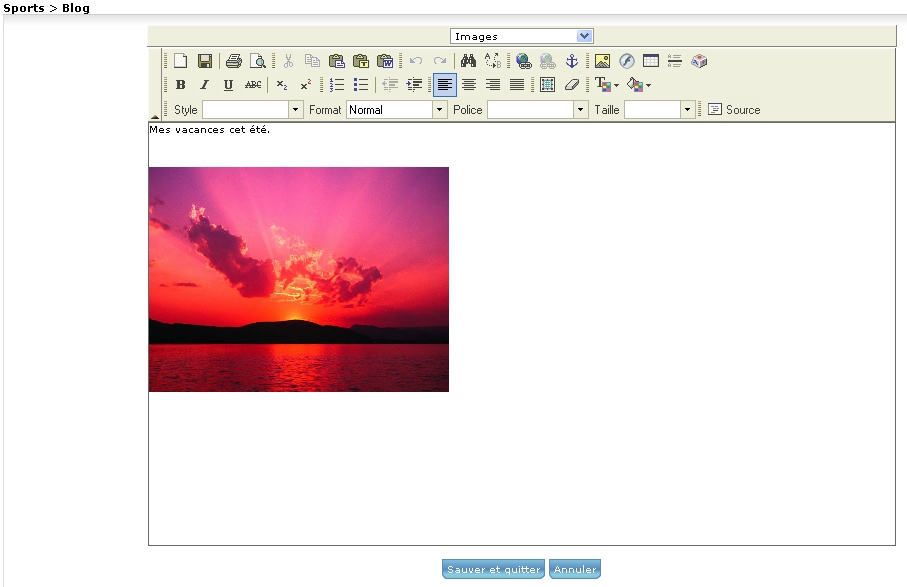Toggle italic formatting
The height and width of the screenshot is (587, 907).
point(205,85)
